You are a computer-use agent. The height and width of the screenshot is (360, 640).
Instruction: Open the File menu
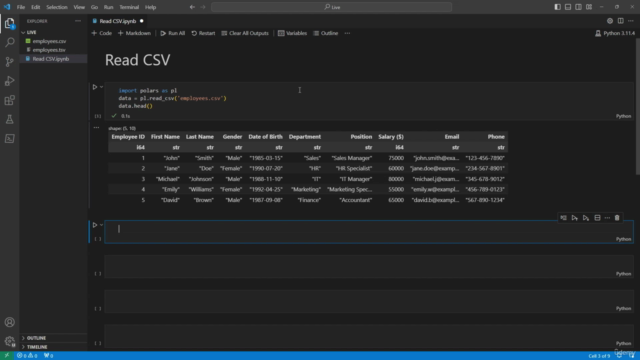coord(21,7)
